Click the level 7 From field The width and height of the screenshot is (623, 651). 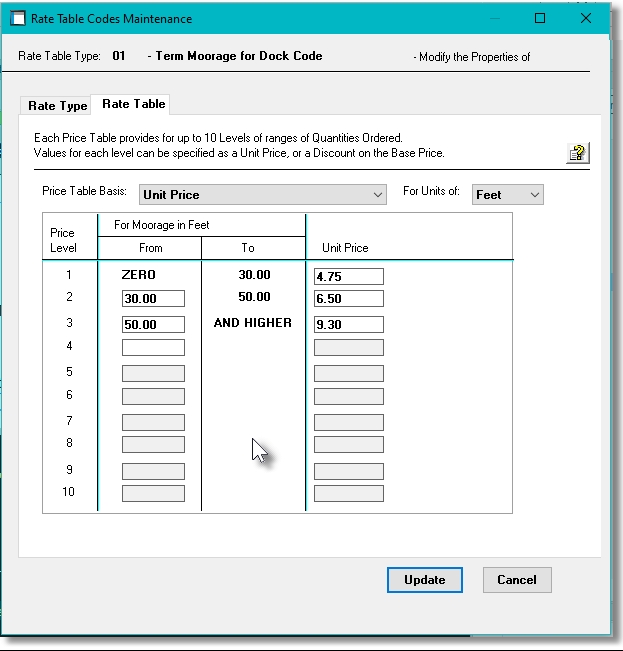[x=153, y=422]
